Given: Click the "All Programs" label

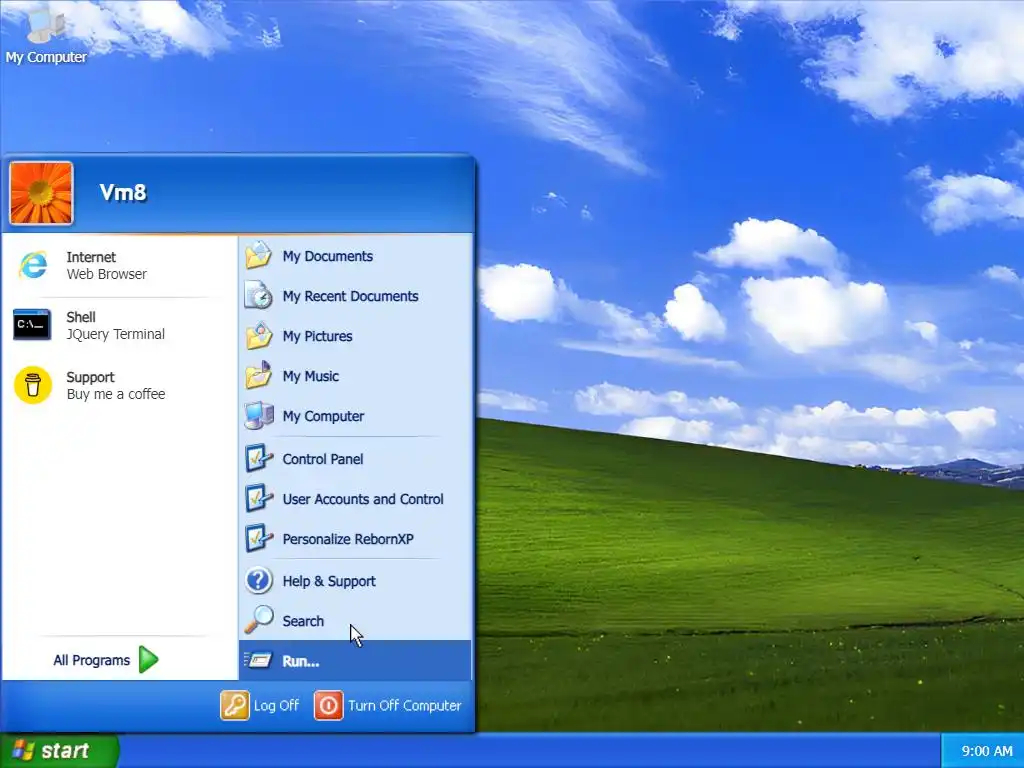Looking at the screenshot, I should point(91,660).
